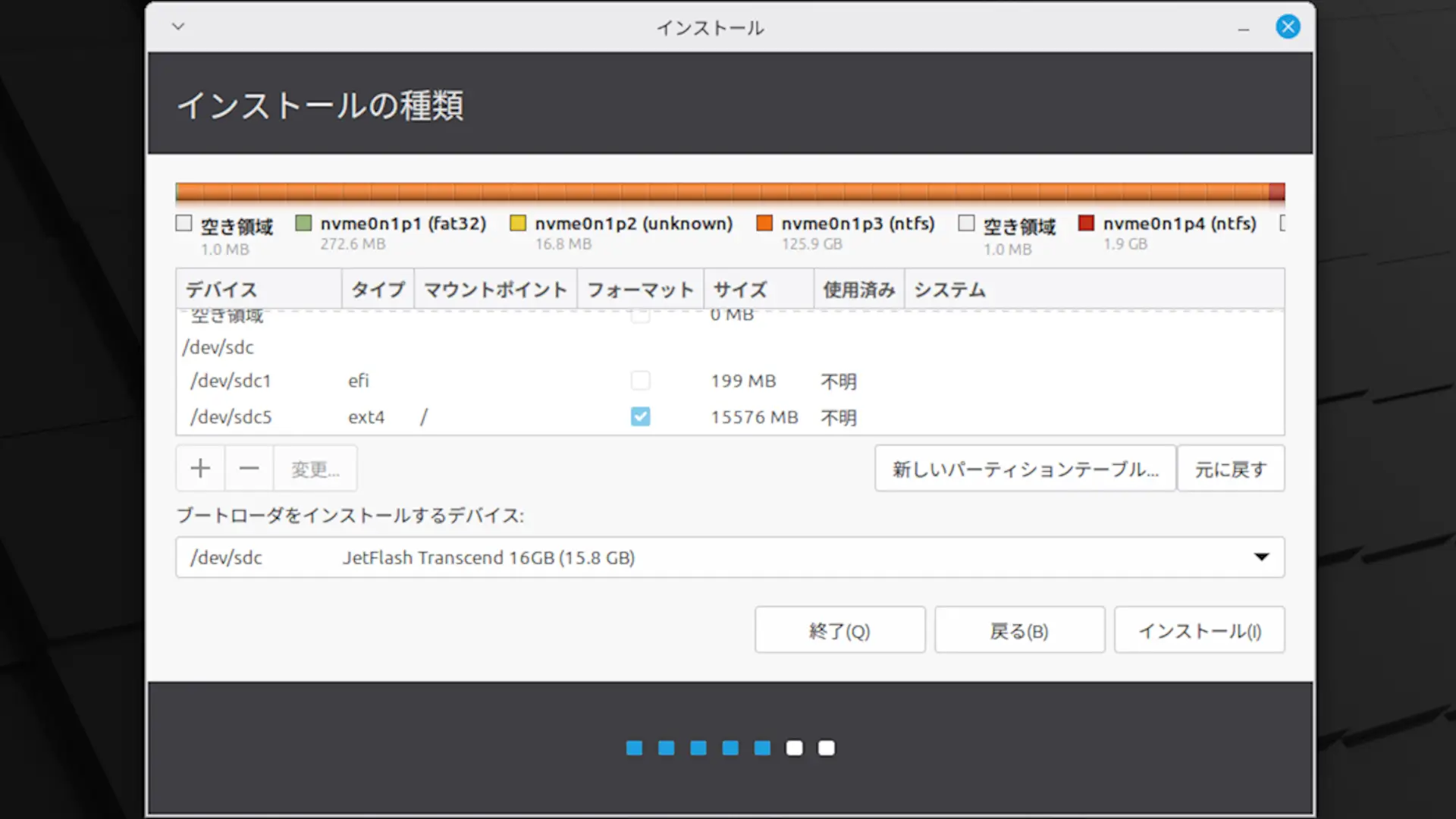Click the green nvme0n1p1 fat32 legend swatch
Image resolution: width=1456 pixels, height=819 pixels.
coord(303,223)
